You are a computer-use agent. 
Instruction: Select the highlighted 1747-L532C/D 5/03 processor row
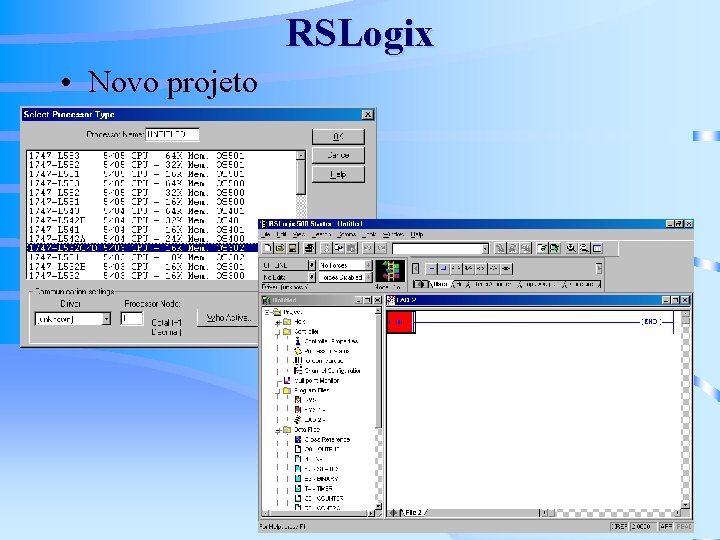[142, 248]
